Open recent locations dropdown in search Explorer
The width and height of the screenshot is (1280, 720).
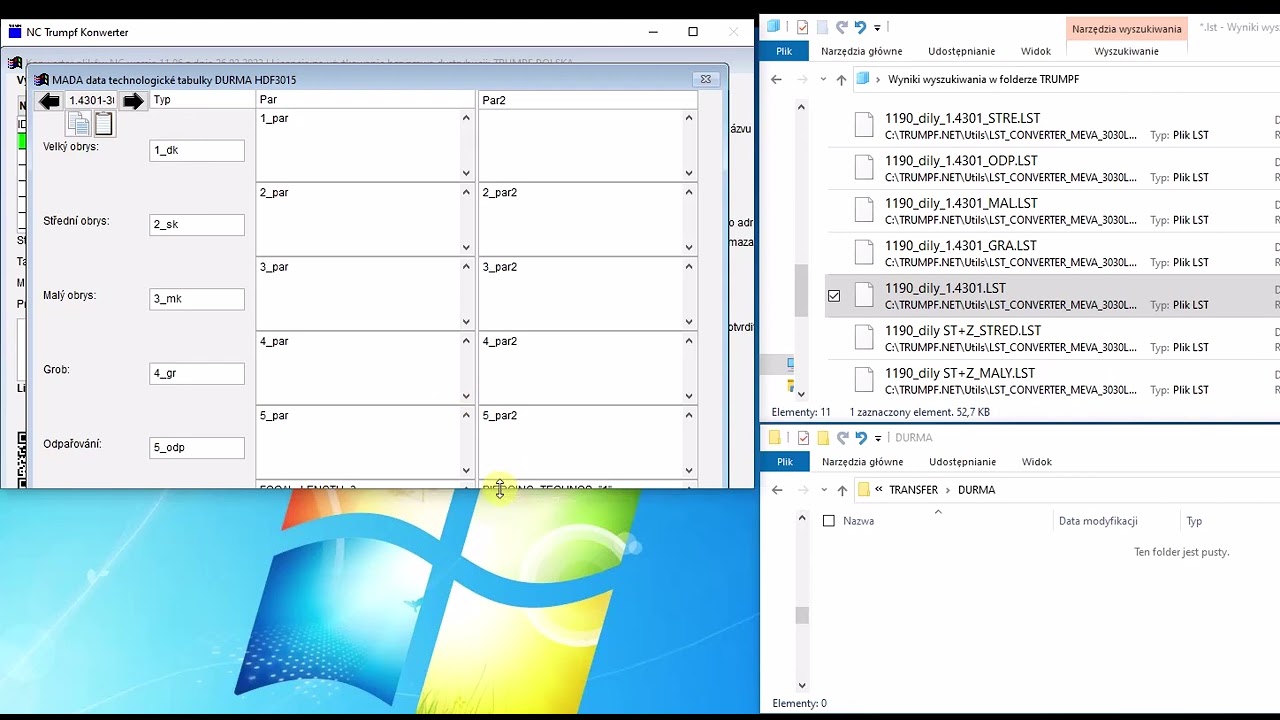[x=822, y=80]
